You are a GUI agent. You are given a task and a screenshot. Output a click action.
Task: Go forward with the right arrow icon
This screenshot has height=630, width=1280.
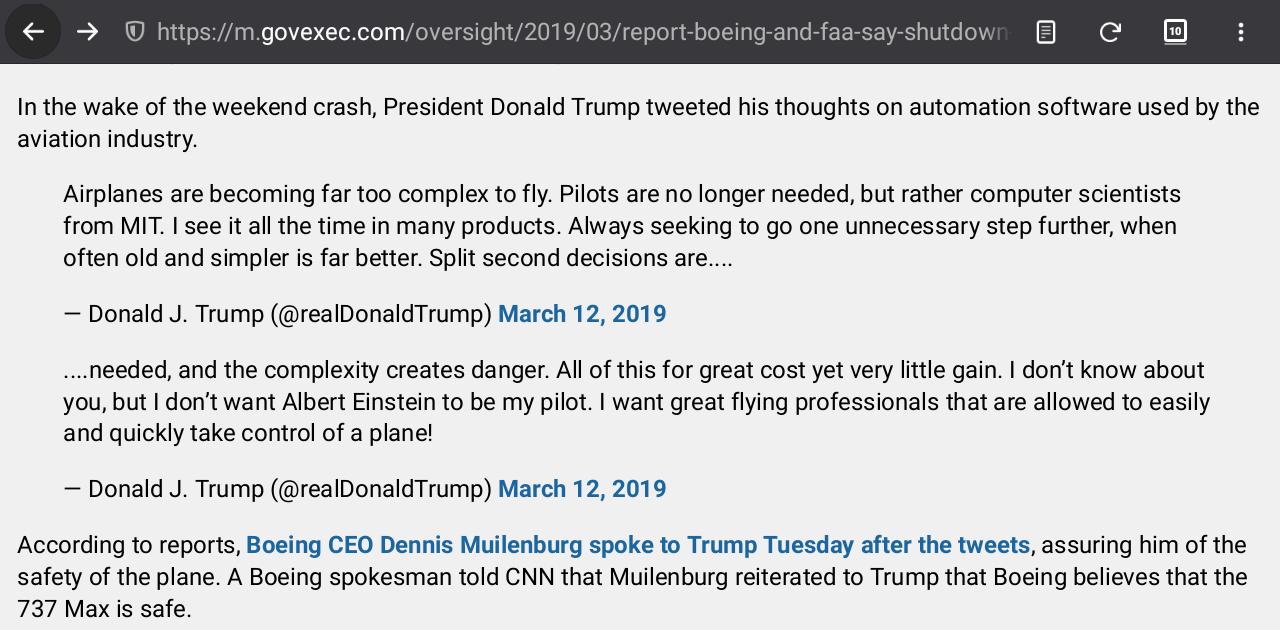click(88, 32)
